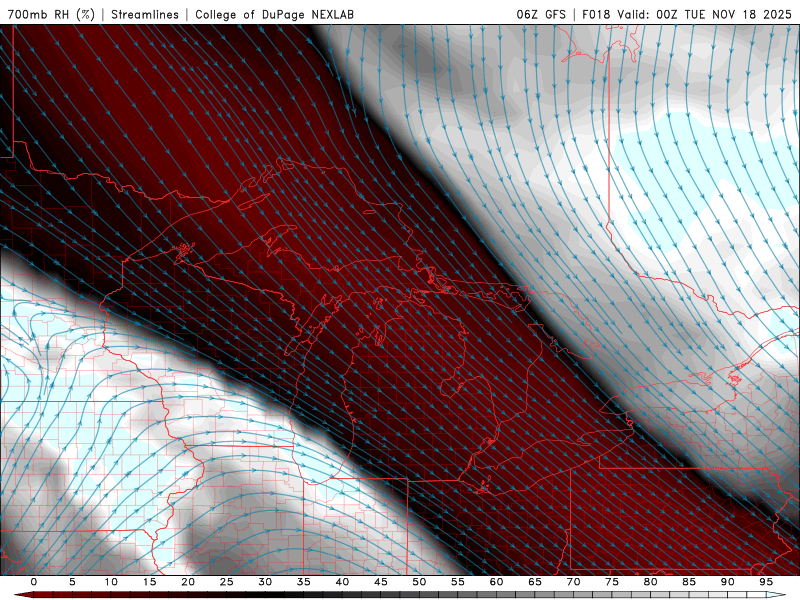Click the "85" colorbar scale label
The height and width of the screenshot is (600, 800).
click(689, 582)
